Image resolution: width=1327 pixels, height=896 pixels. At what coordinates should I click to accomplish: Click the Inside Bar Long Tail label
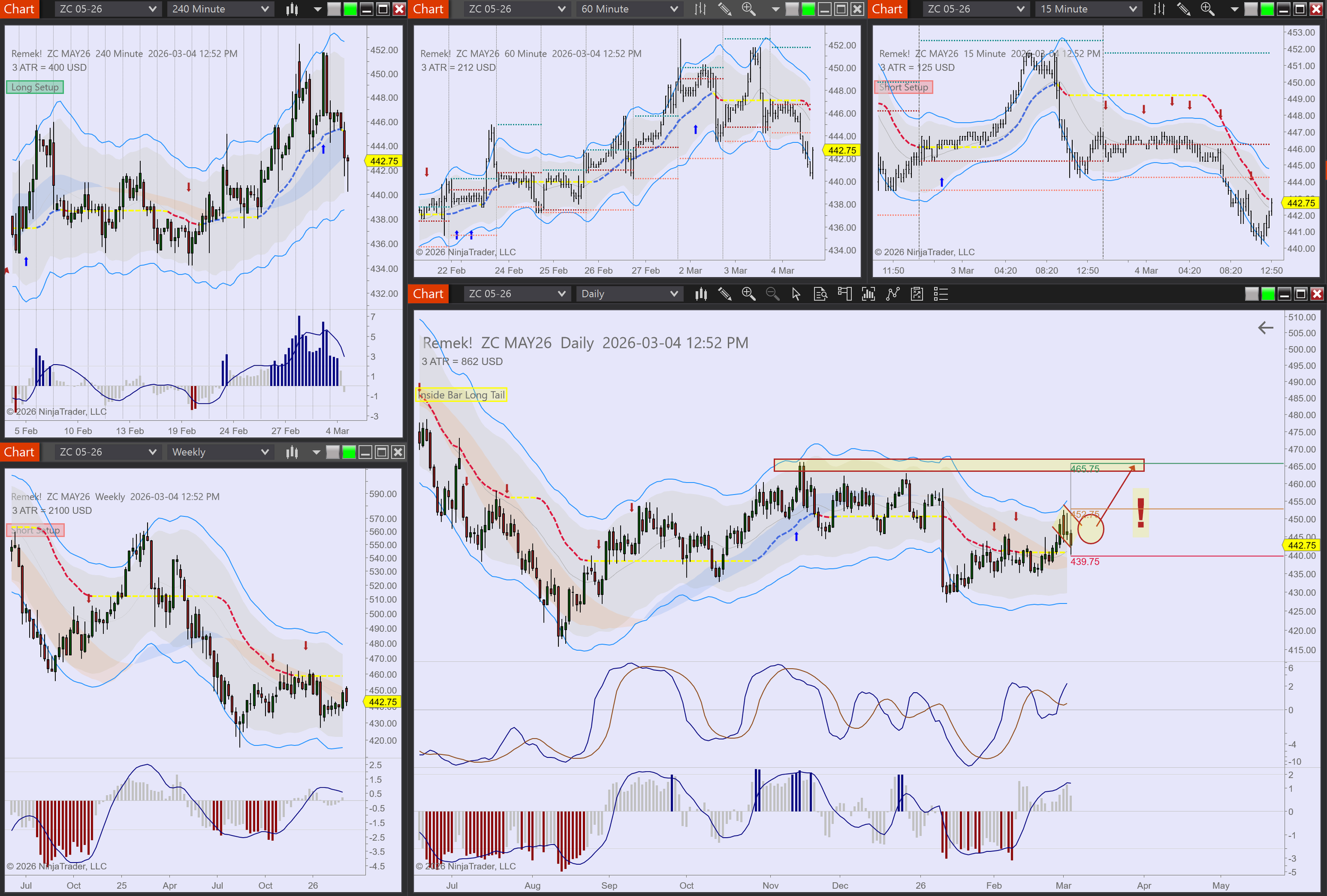pyautogui.click(x=461, y=394)
